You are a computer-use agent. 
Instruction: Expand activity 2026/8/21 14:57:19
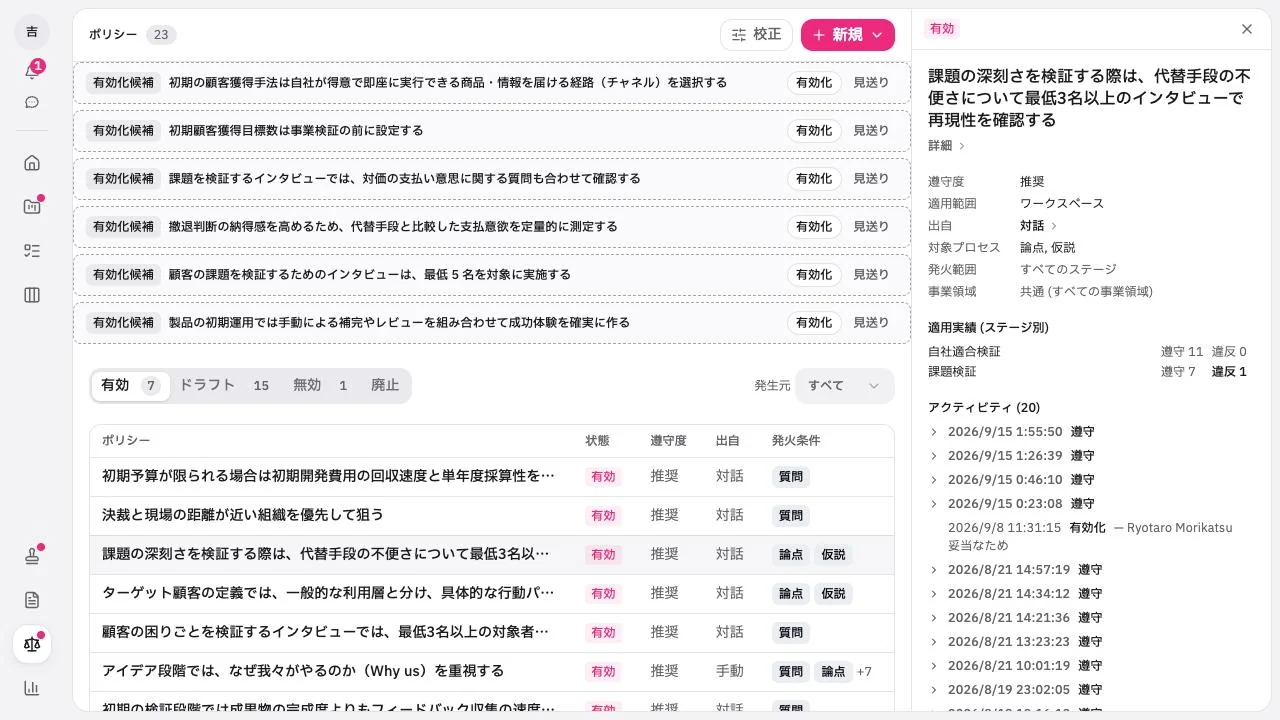1015,570
